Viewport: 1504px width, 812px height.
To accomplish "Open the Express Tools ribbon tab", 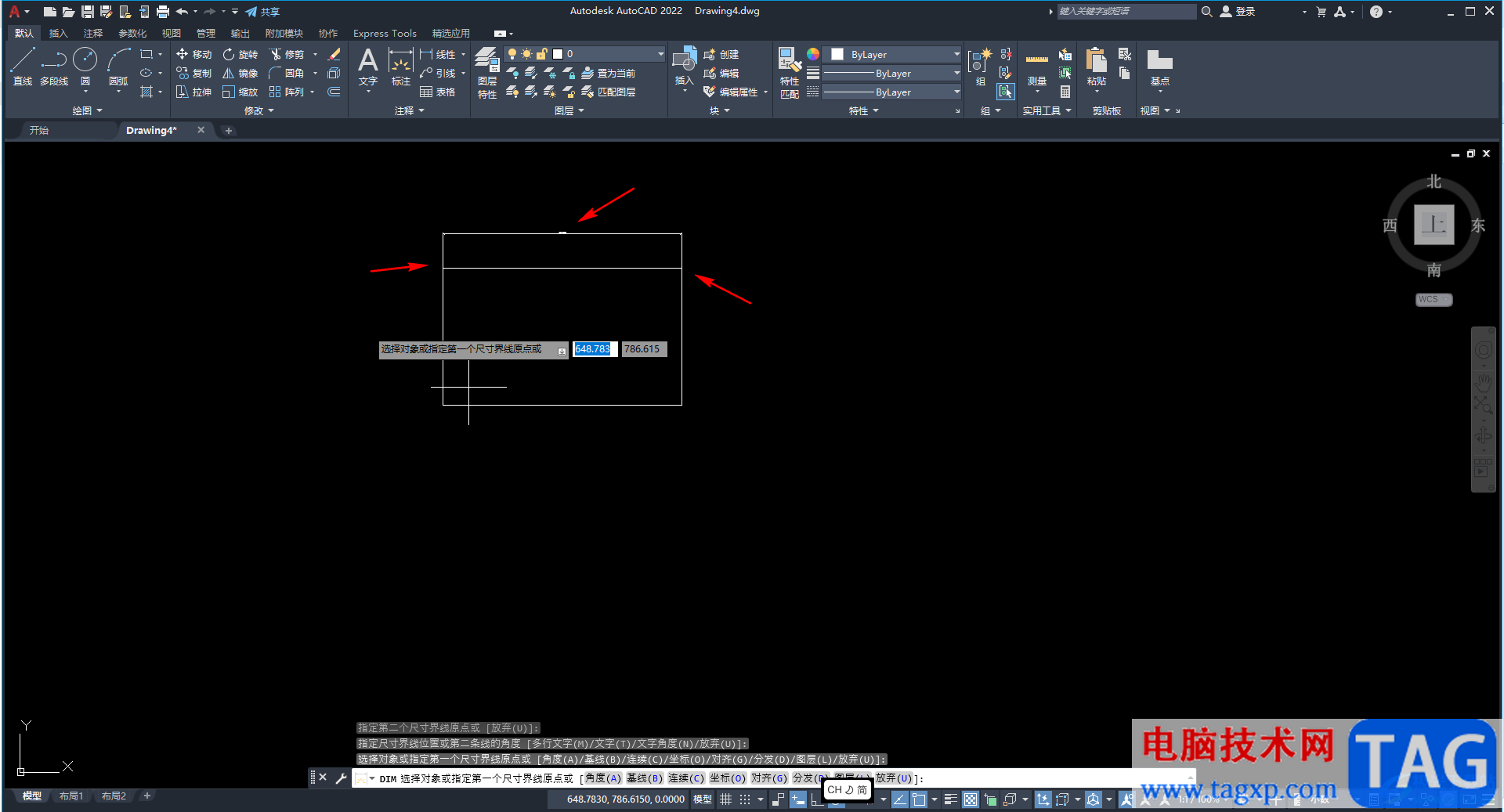I will (x=385, y=33).
